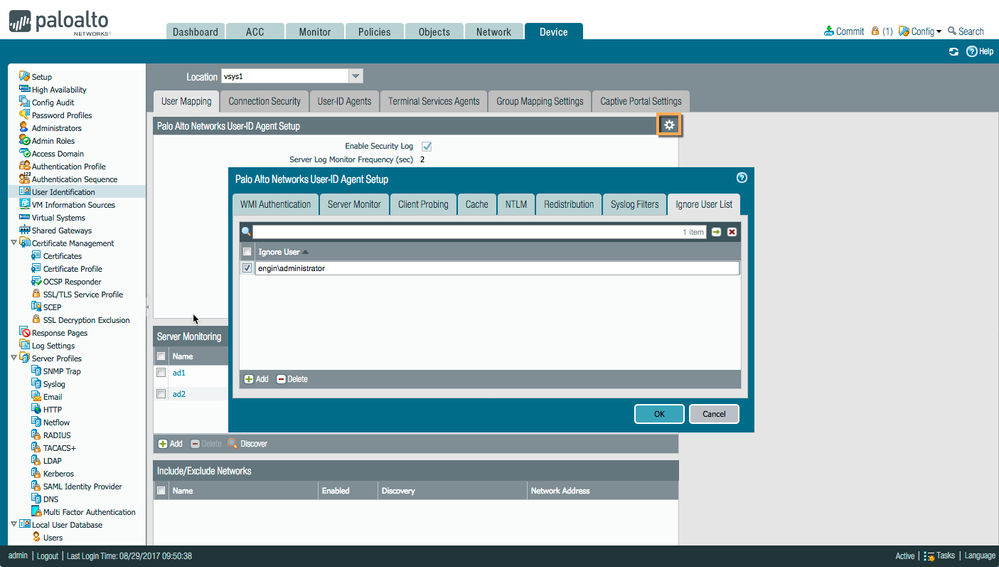The image size is (999, 567).
Task: Collapse the Server Profiles tree node
Action: [14, 358]
